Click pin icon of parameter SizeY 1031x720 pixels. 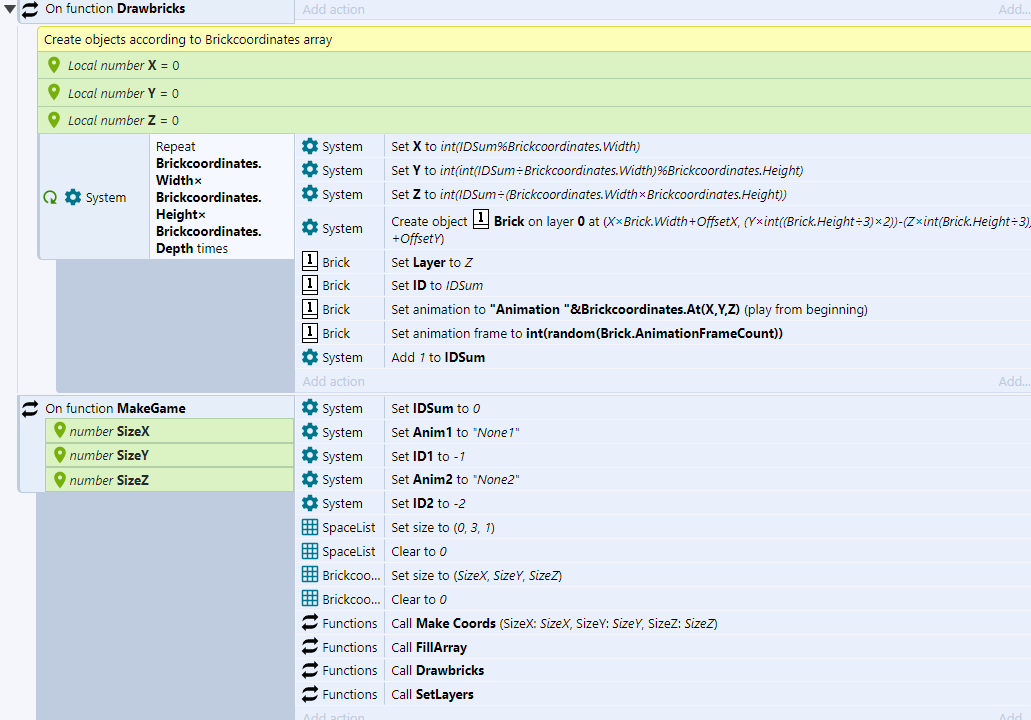60,455
